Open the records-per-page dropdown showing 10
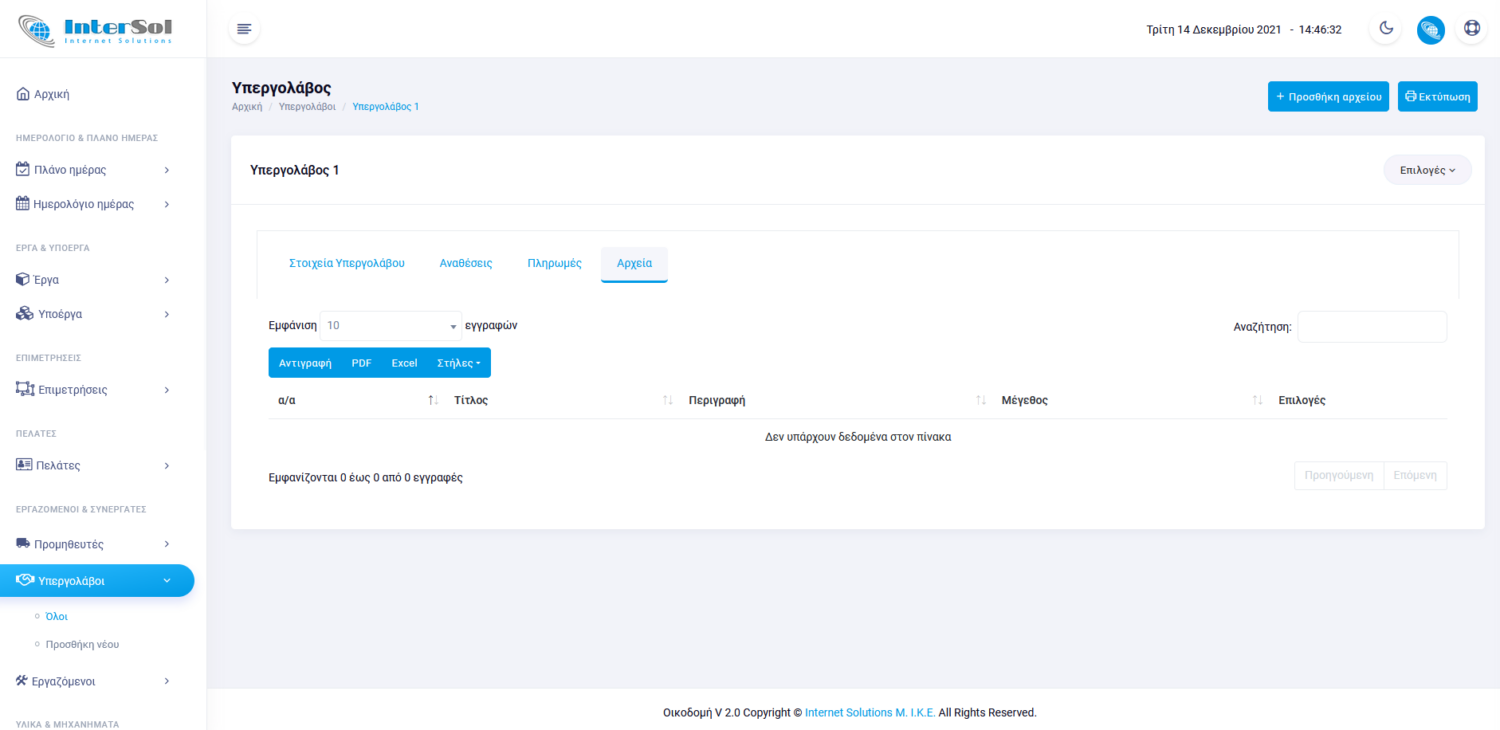This screenshot has width=1500, height=730. (x=390, y=326)
